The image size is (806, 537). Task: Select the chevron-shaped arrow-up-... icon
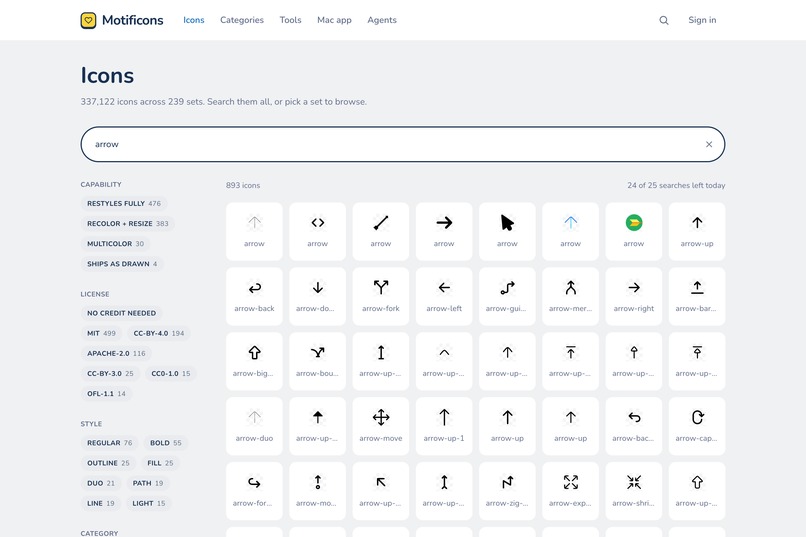click(444, 361)
